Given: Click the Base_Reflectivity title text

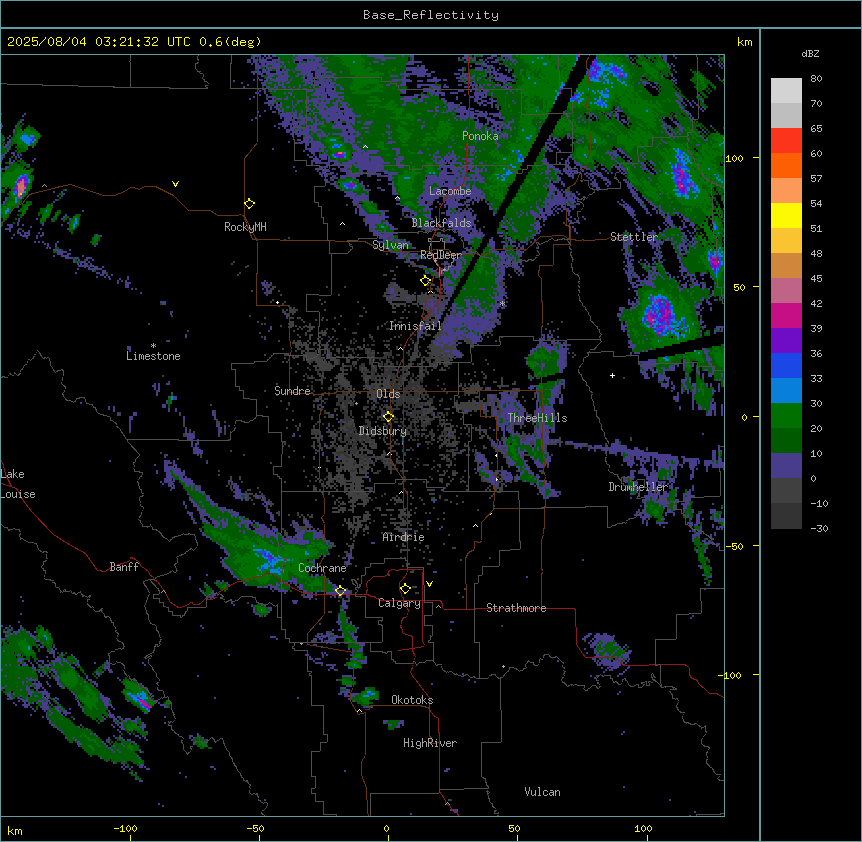Looking at the screenshot, I should tap(431, 15).
